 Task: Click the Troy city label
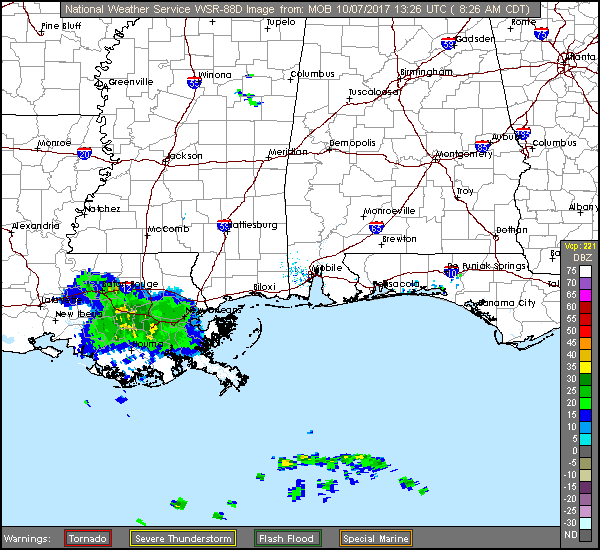pyautogui.click(x=465, y=191)
